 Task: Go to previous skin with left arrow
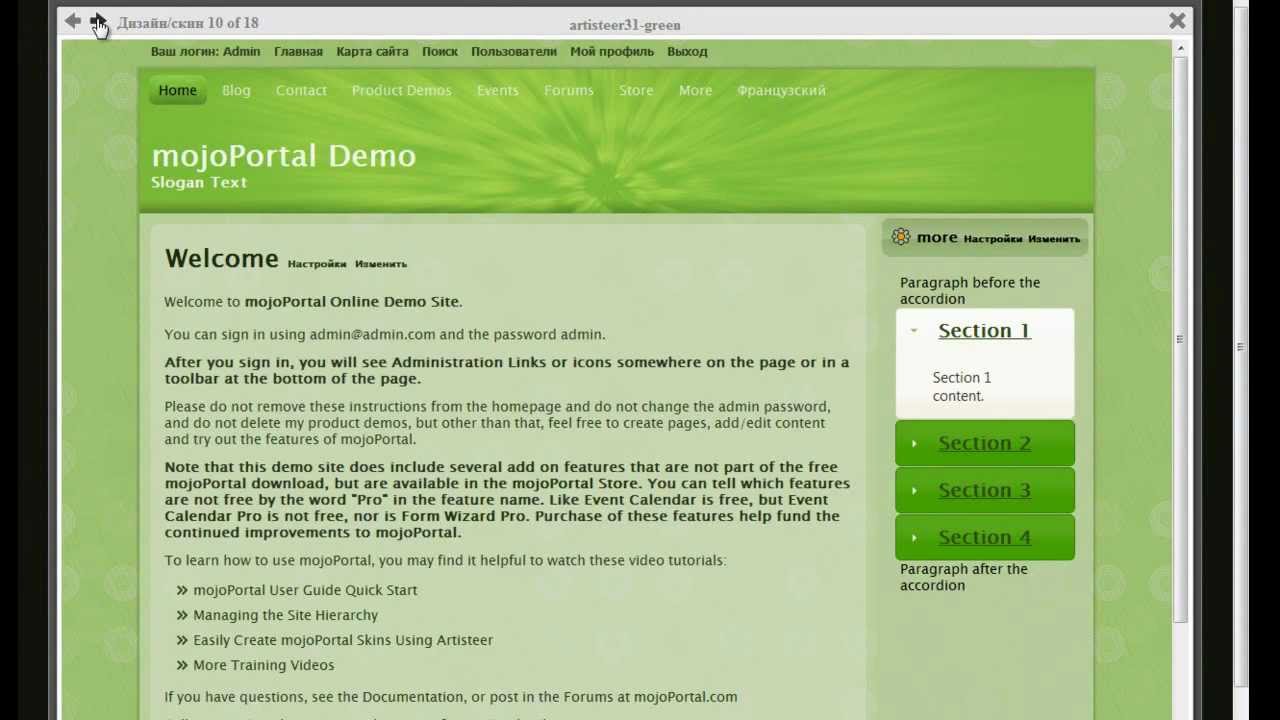72,21
